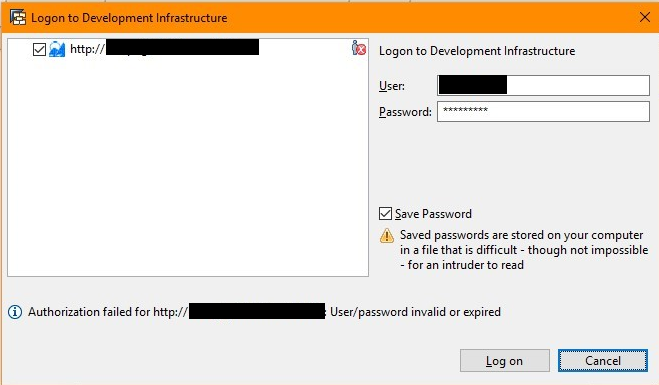Click the right panel Logon to Development Infrastructure heading

coord(477,51)
